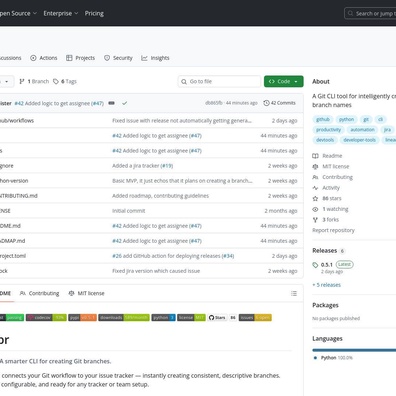This screenshot has height=396, width=396.
Task: View the 6 Tags link
Action: click(x=65, y=81)
